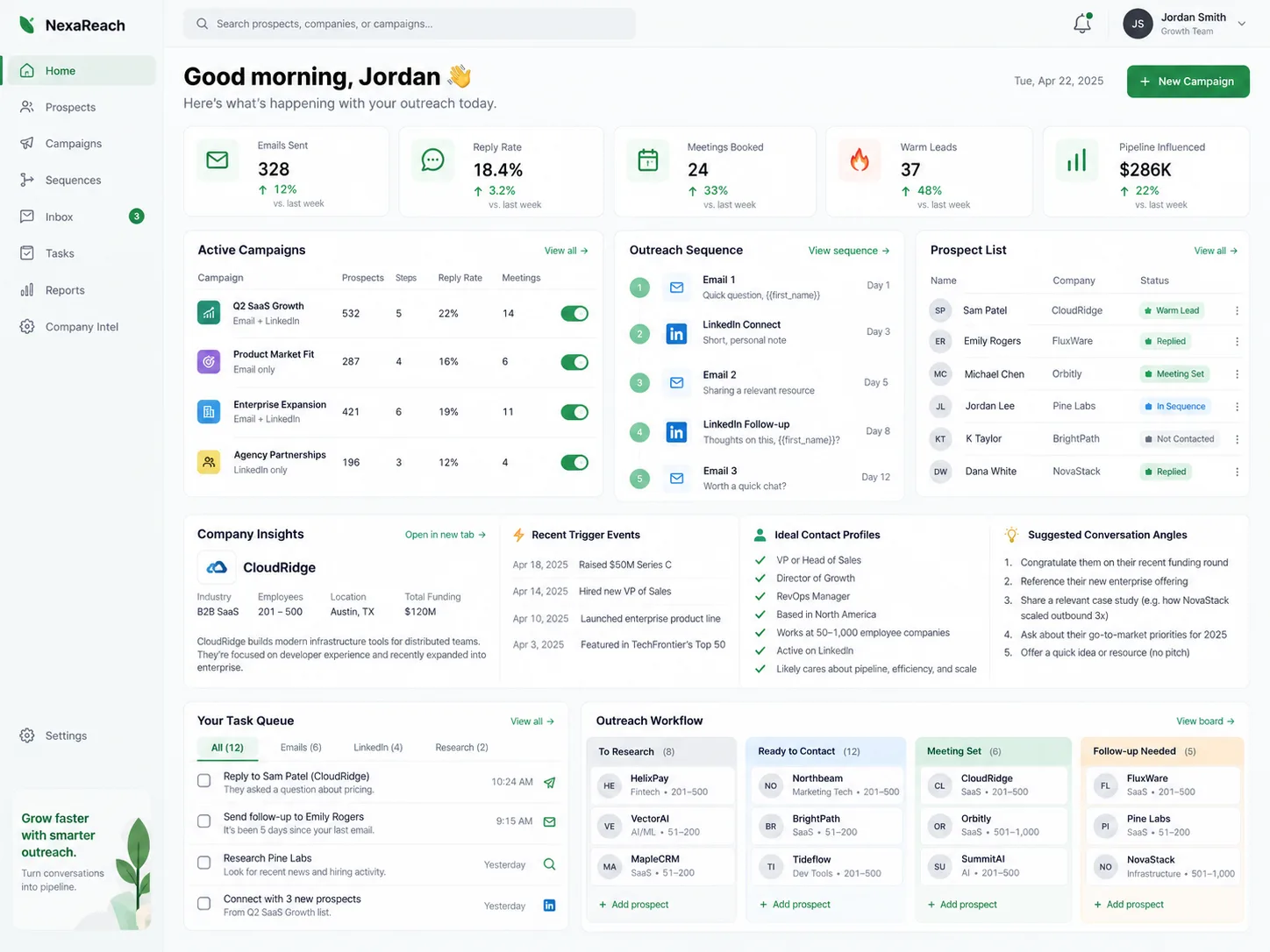Screen dimensions: 1270x952
Task: Click Michael Chen's Meeting Set status badge
Action: (1174, 374)
